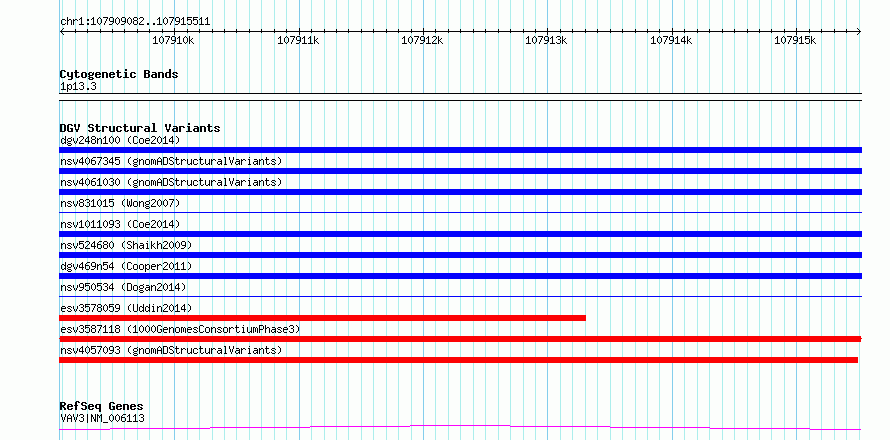
Task: Click the left arrowhead of the ruler
Action: click(62, 32)
